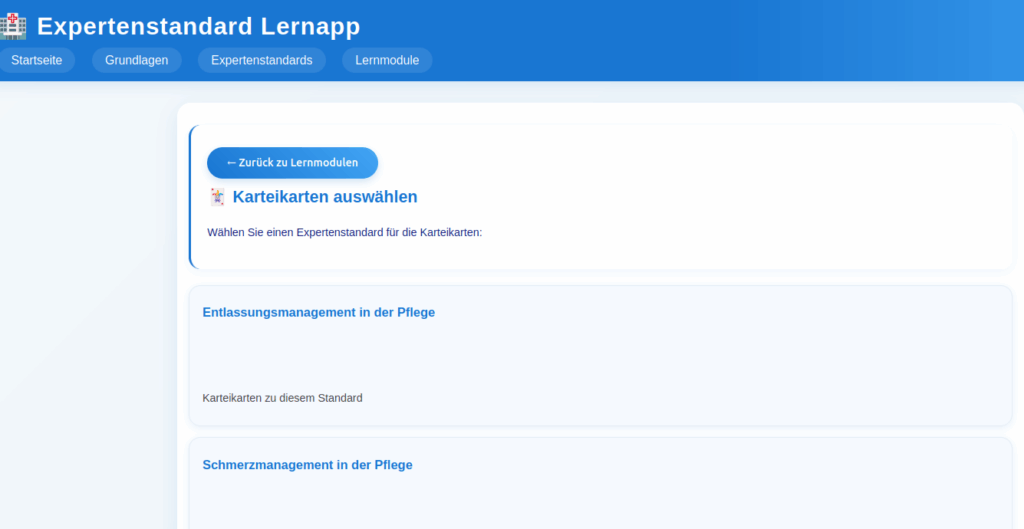
Task: Click empty space inside the Schmerzmanagement card
Action: 600,500
